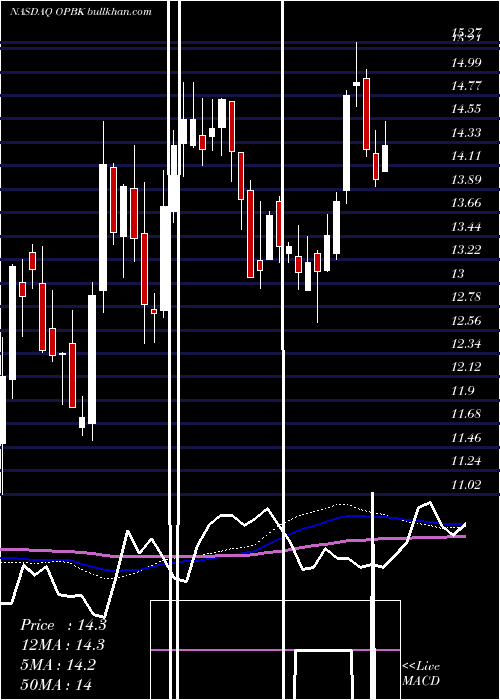Screen dimensions: 500x700
Task: Click the 14.99 price axis label
Action: [x=466, y=62]
